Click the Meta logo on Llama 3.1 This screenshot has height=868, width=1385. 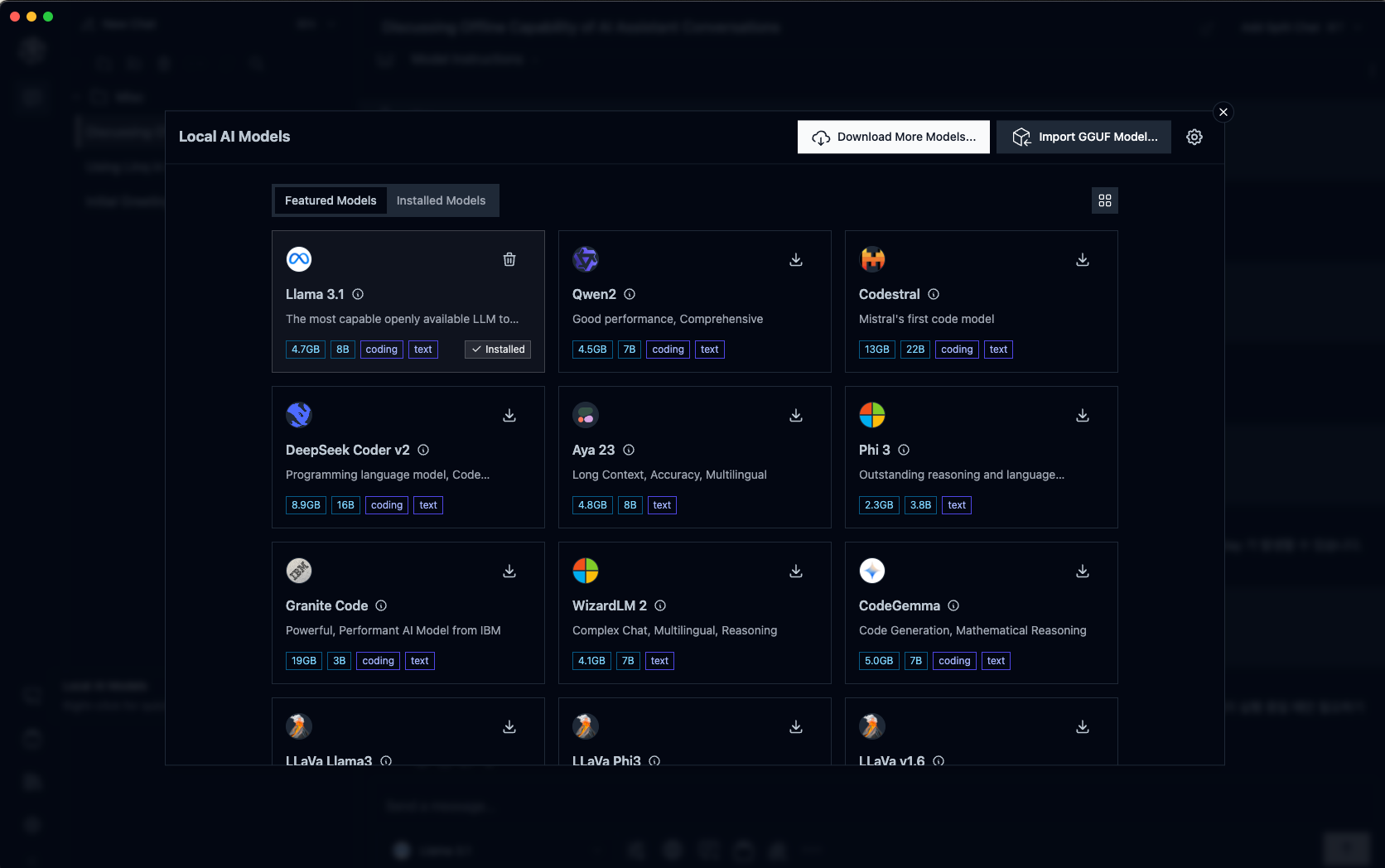299,259
